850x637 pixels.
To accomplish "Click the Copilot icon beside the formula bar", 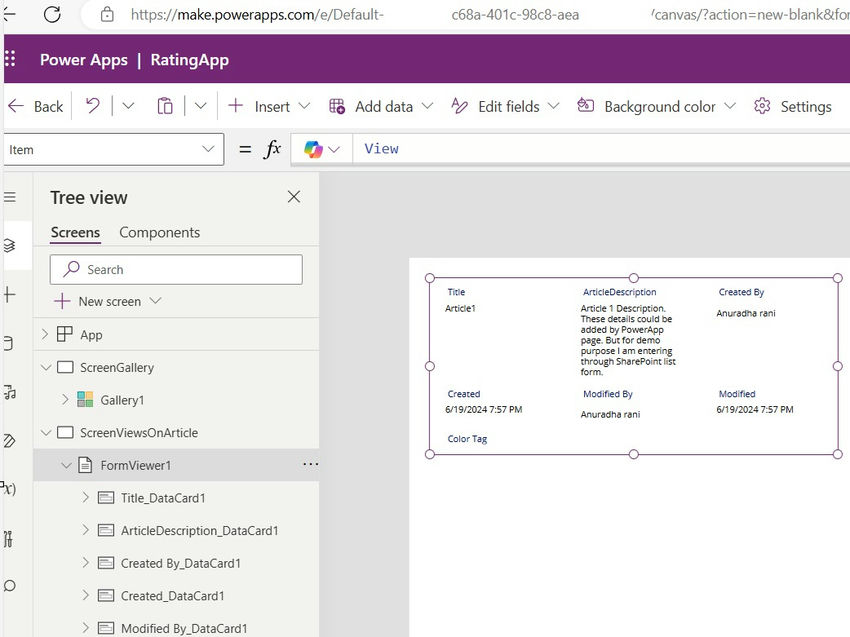I will (x=310, y=147).
